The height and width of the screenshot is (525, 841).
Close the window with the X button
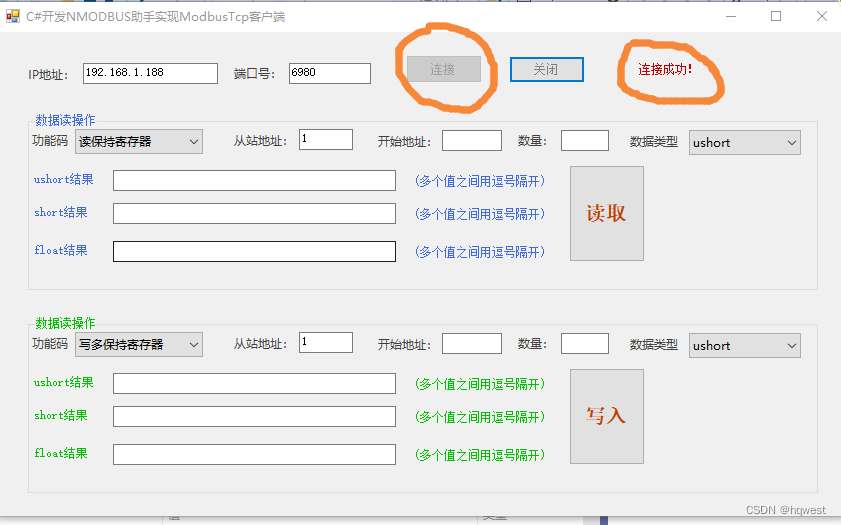pyautogui.click(x=822, y=17)
